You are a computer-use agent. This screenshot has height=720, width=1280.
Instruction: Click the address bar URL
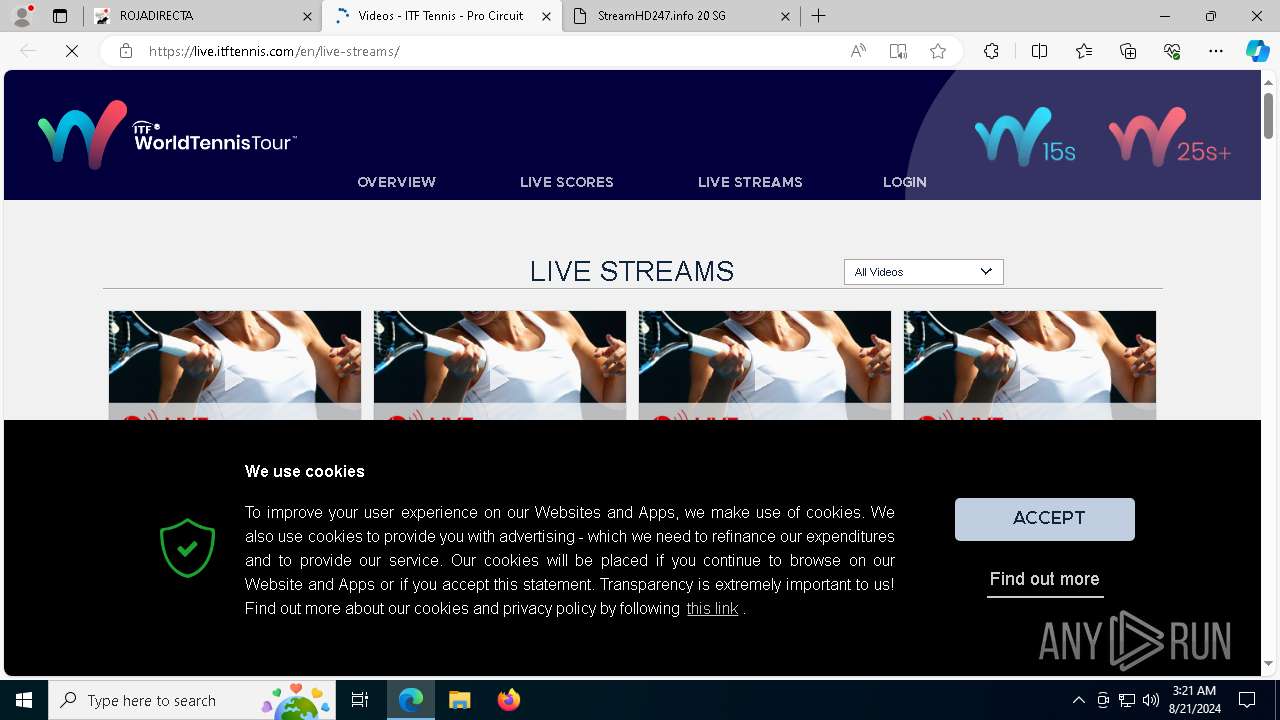(274, 51)
